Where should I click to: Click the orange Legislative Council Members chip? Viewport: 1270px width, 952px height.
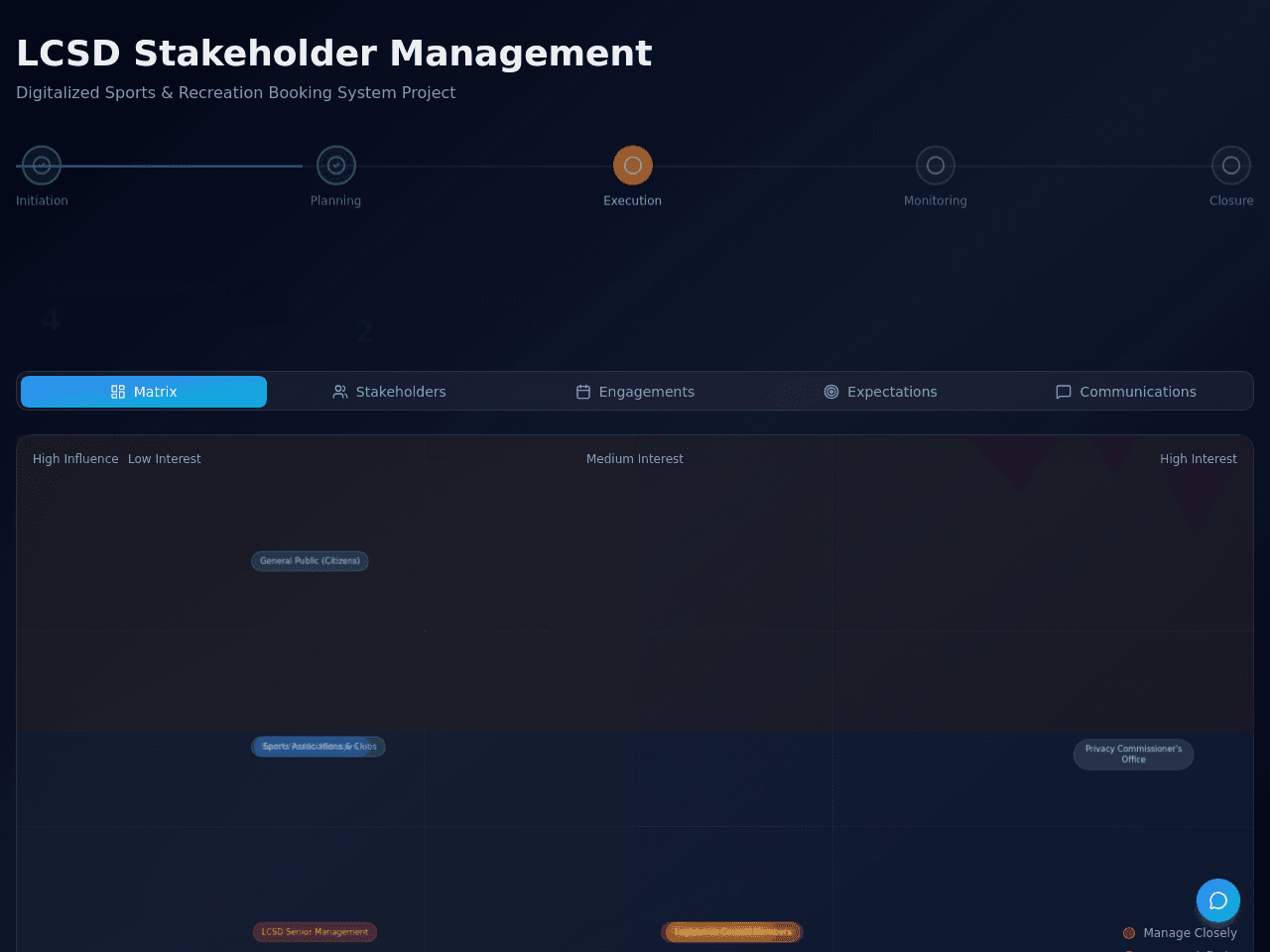(732, 932)
